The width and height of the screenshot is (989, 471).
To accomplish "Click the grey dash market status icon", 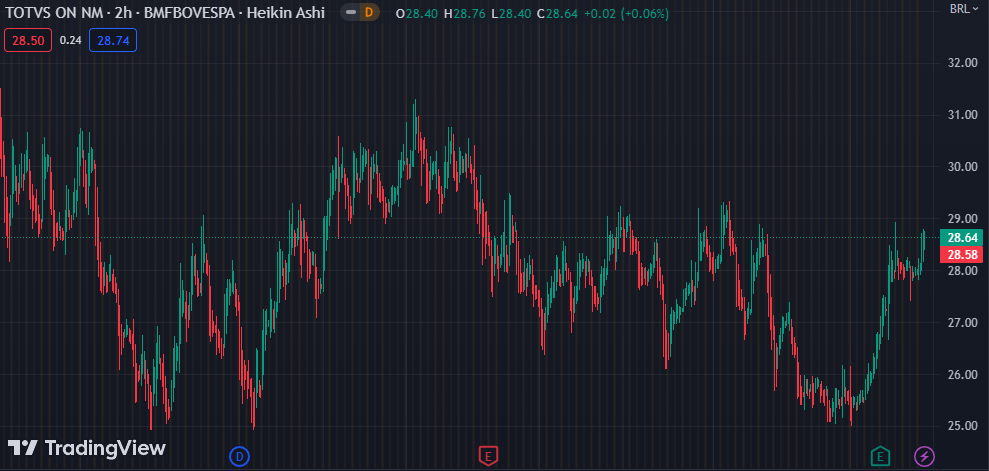I will [351, 12].
